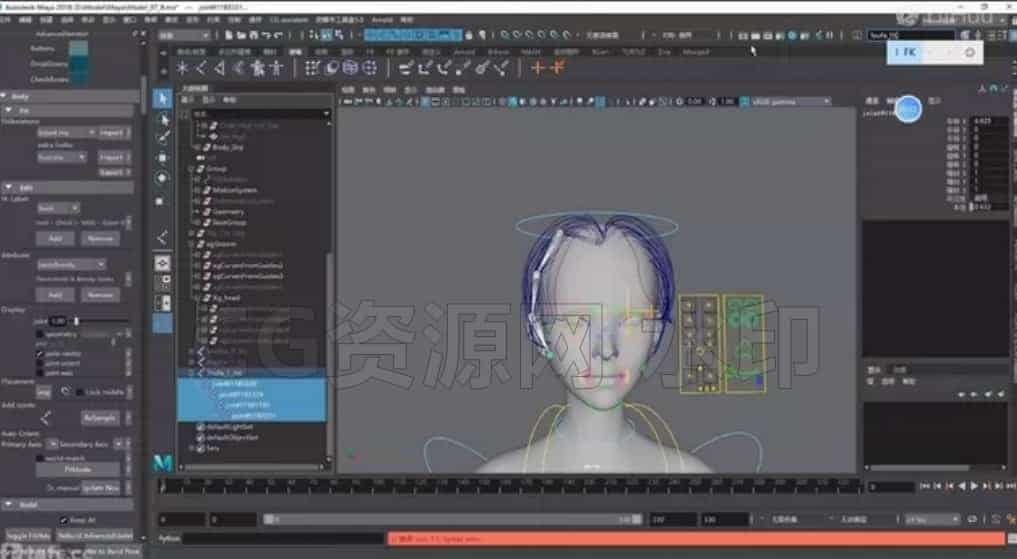
Task: Click the ReSample button
Action: (101, 418)
